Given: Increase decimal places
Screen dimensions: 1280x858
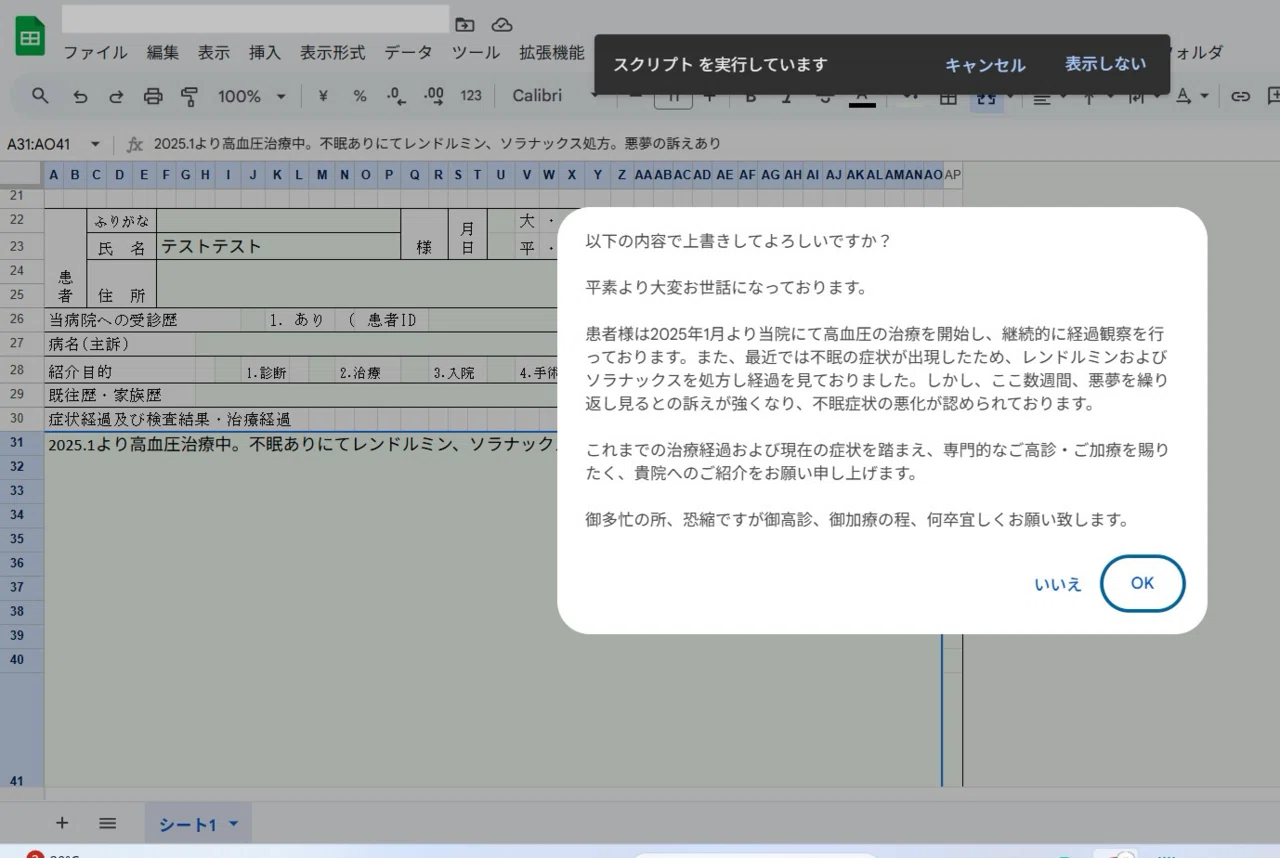Looking at the screenshot, I should point(434,96).
